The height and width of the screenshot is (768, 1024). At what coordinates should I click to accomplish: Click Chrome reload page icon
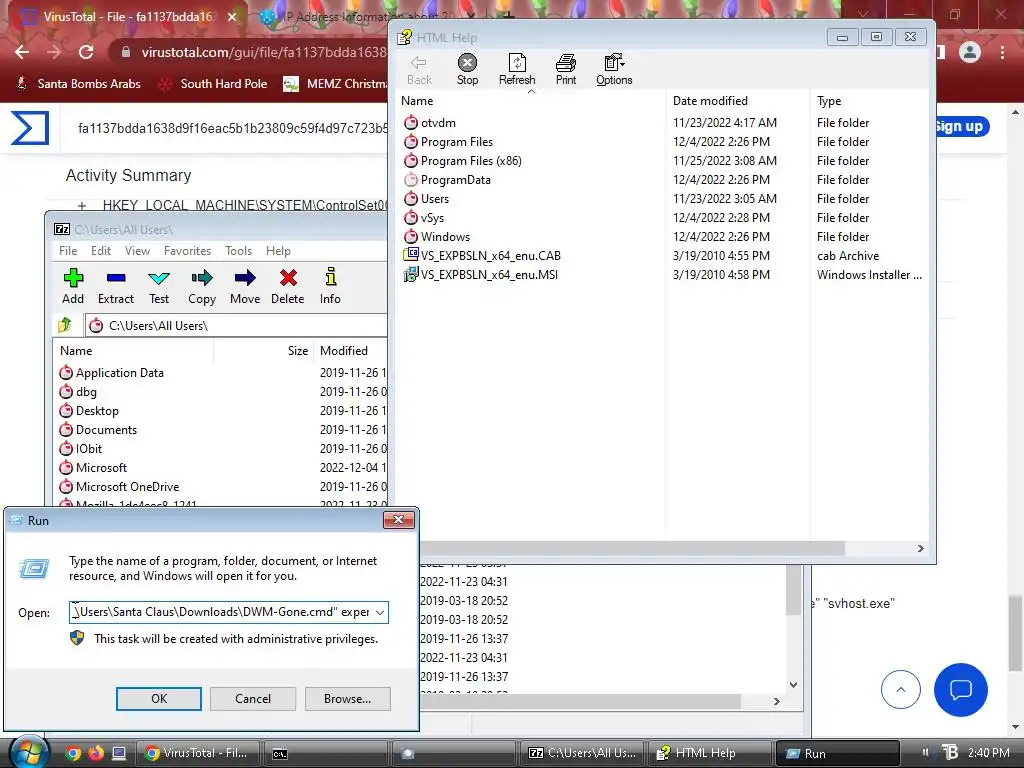86,52
